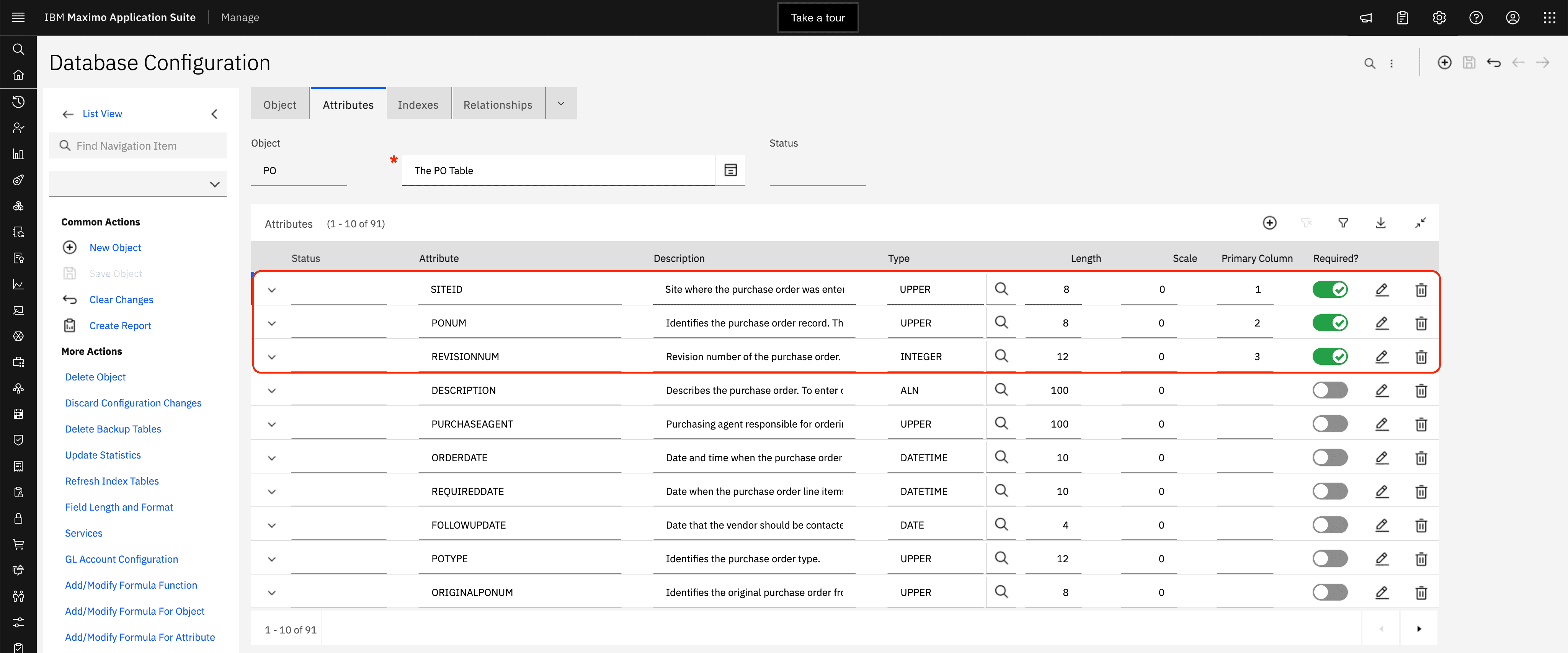Screen dimensions: 1568x653
Task: Open the settings gear in header
Action: [x=1439, y=18]
